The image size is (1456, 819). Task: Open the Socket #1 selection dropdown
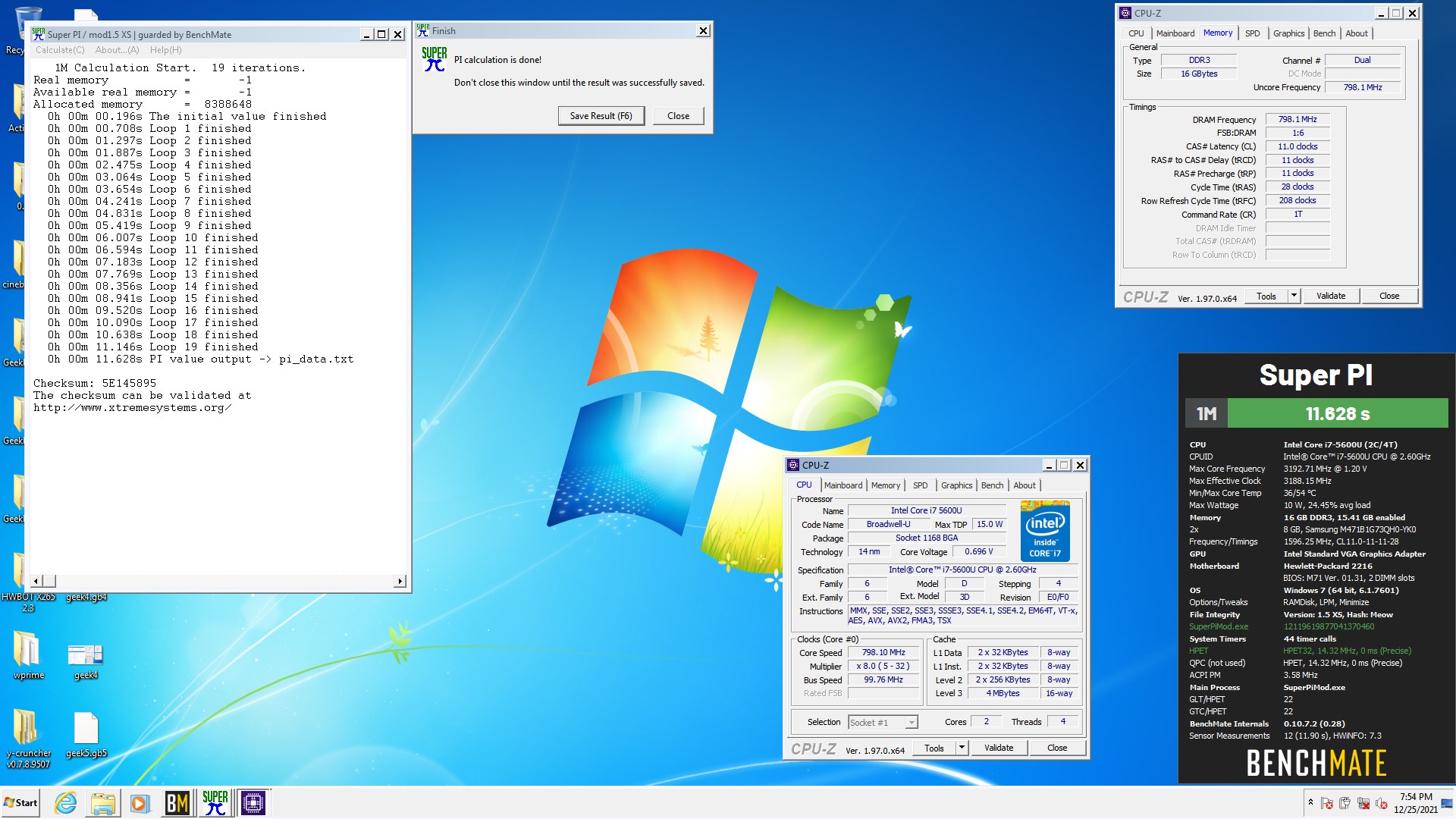[x=883, y=723]
